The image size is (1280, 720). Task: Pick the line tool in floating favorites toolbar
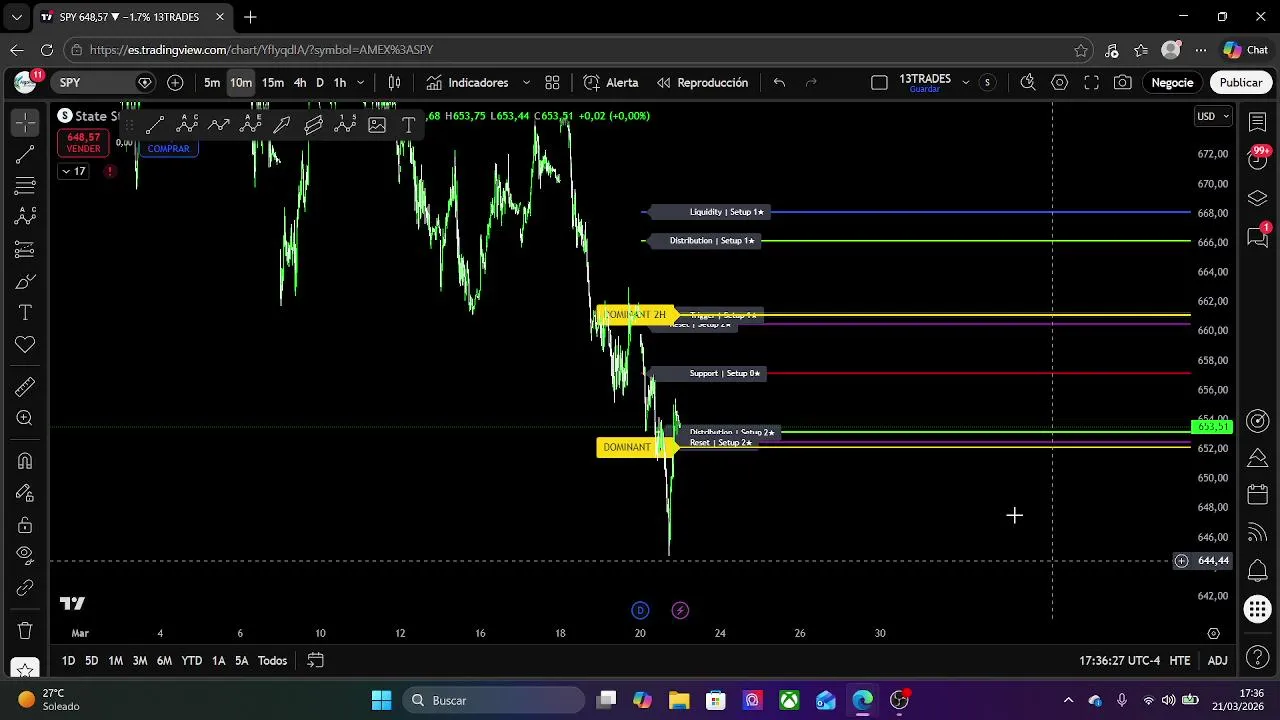tap(155, 125)
